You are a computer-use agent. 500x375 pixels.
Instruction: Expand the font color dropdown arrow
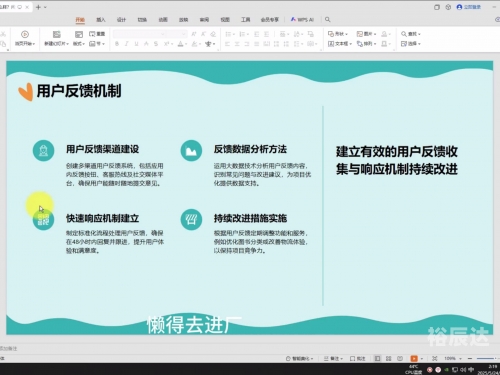[x=185, y=44]
